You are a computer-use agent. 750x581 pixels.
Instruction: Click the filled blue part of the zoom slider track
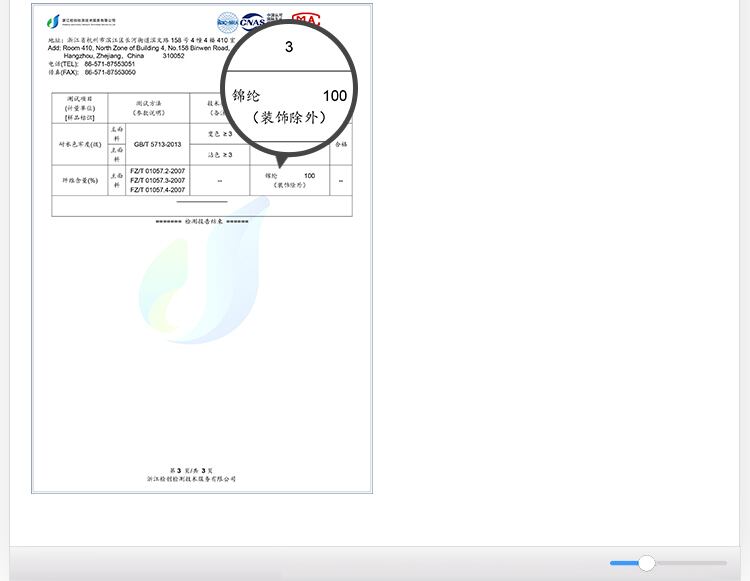[624, 563]
